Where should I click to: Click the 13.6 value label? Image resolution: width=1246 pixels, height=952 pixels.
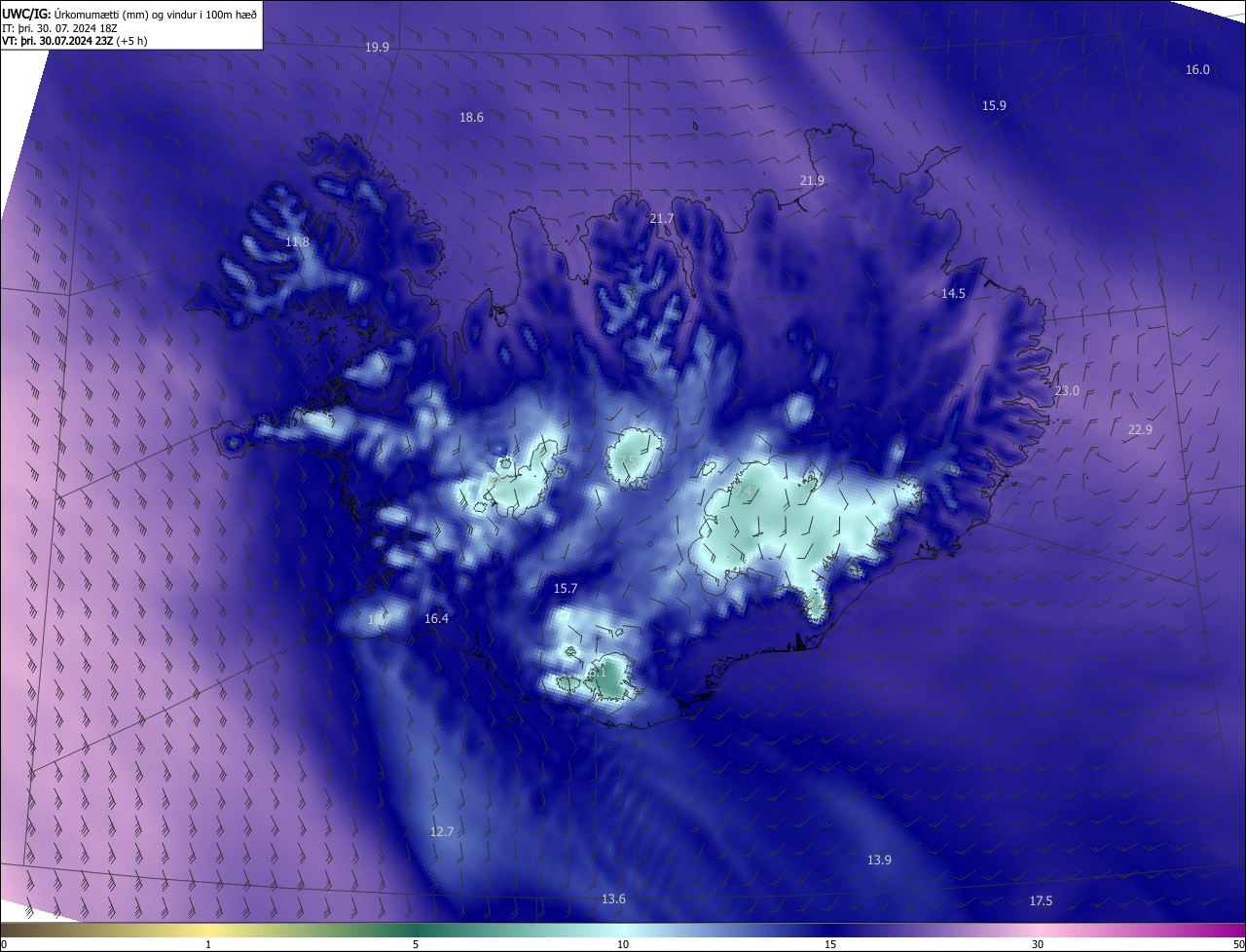(613, 898)
